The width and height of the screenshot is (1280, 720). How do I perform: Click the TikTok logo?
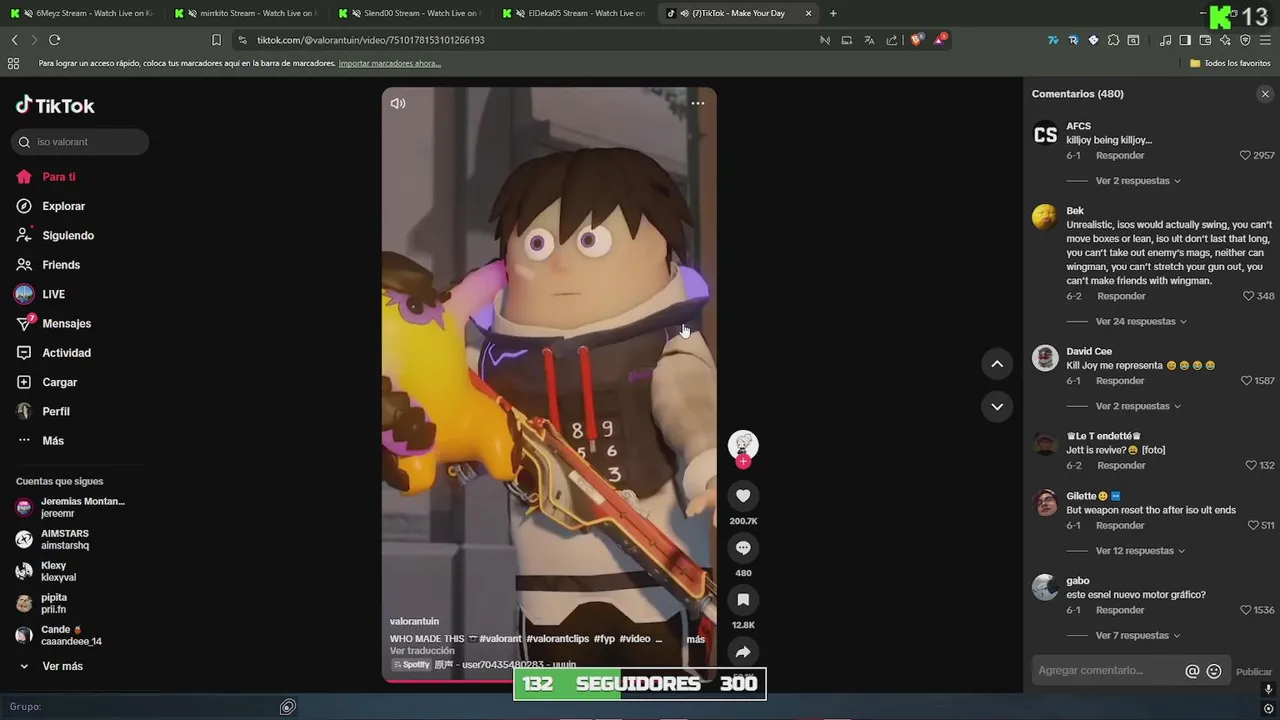(55, 105)
